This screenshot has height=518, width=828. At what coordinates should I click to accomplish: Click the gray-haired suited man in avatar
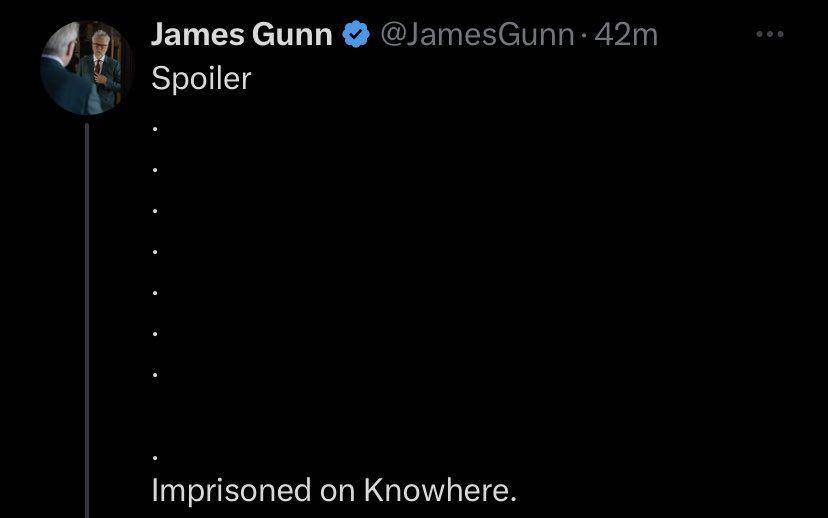pyautogui.click(x=101, y=66)
